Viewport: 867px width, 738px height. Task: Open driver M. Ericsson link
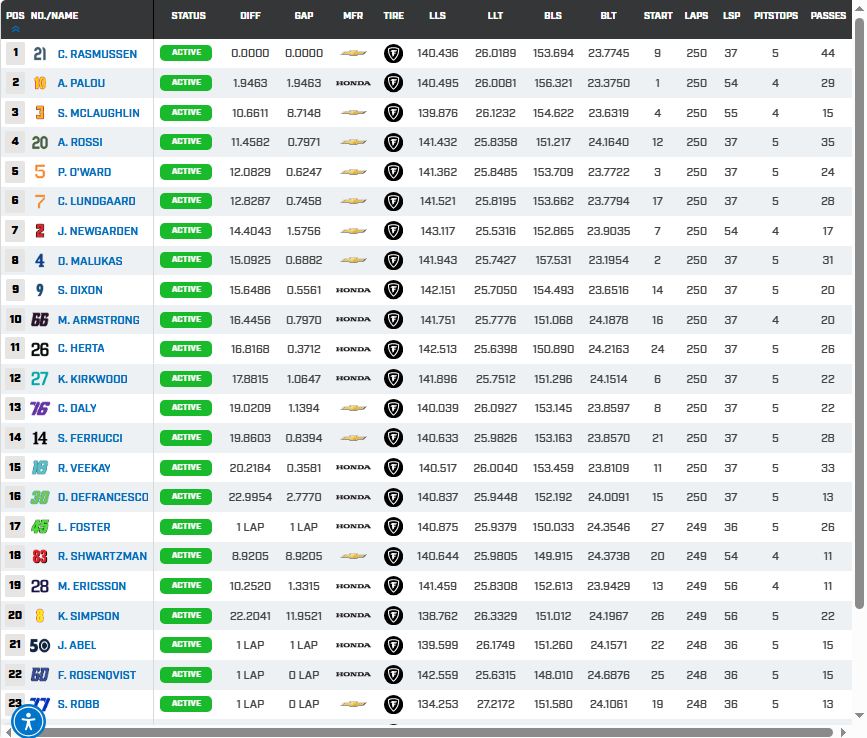click(92, 586)
